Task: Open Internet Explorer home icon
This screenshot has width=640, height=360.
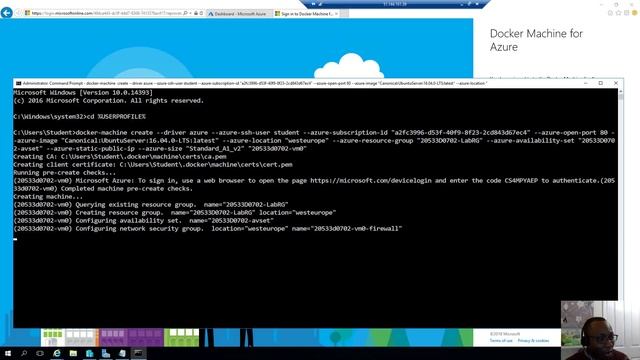Action: (x=610, y=13)
